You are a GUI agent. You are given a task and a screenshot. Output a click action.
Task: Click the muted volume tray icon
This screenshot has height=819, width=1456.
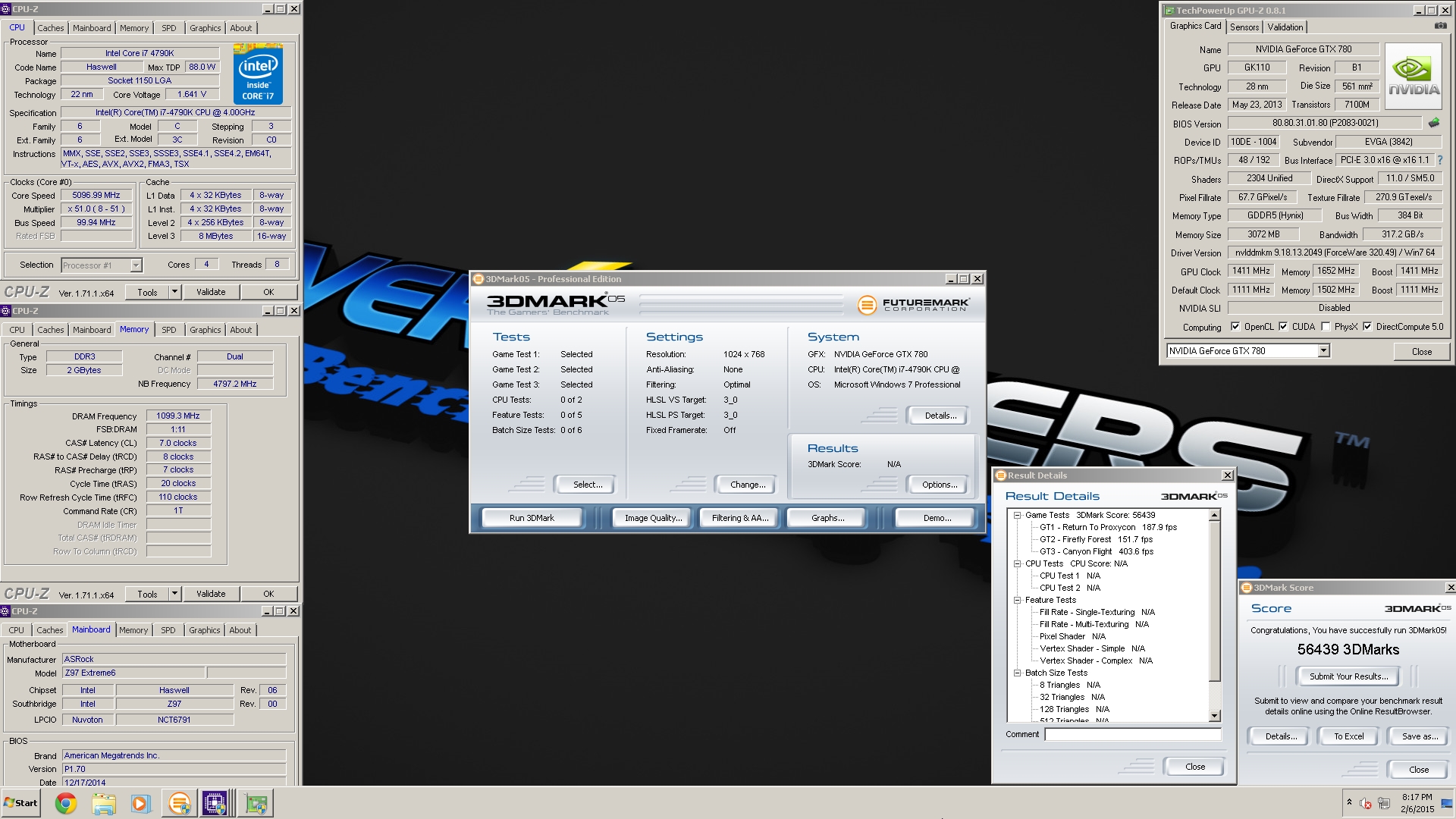point(1366,803)
